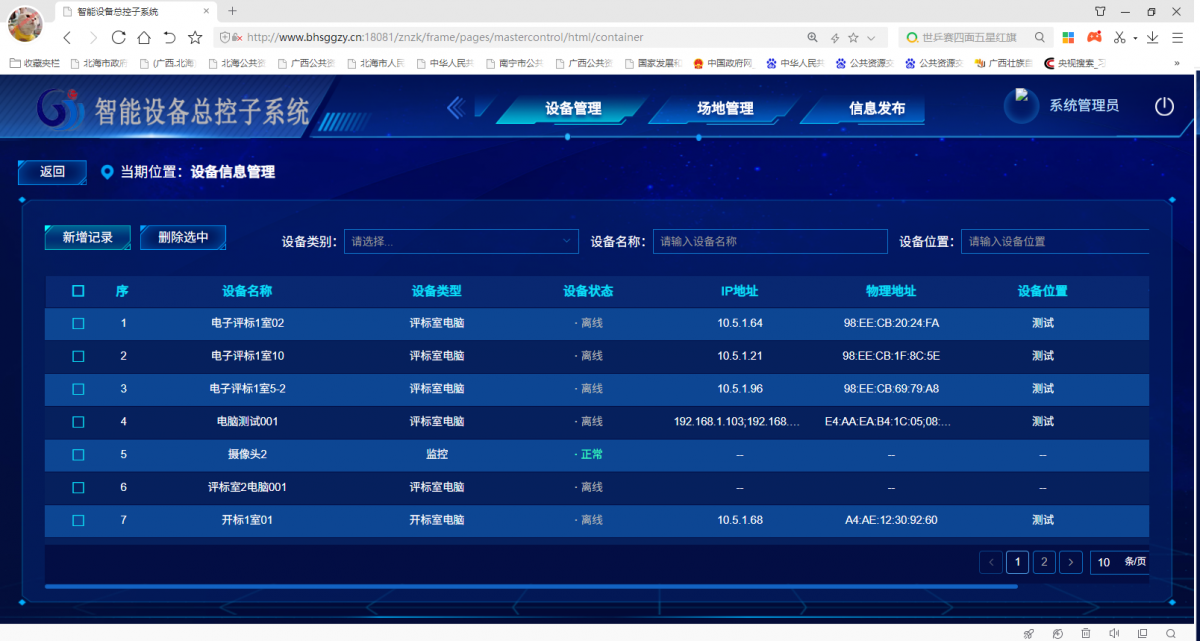Open the 设备类别 dropdown
Image resolution: width=1200 pixels, height=641 pixels.
click(x=461, y=241)
